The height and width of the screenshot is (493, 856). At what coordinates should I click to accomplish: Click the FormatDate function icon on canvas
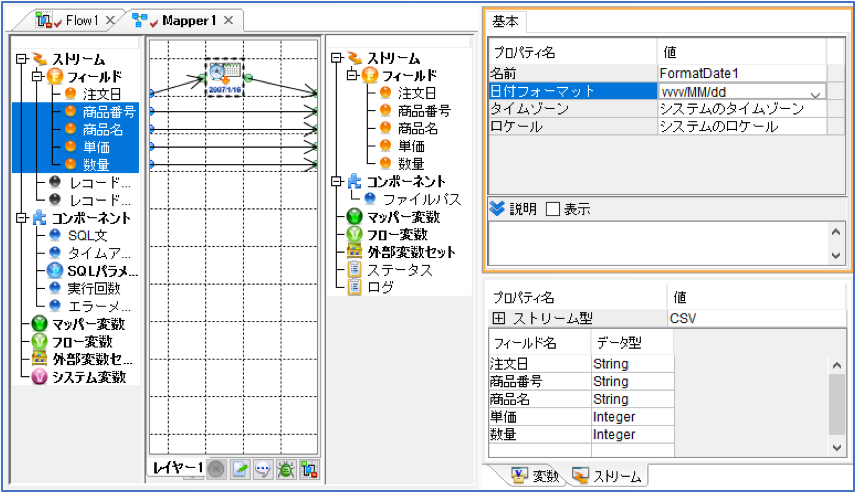click(x=224, y=78)
